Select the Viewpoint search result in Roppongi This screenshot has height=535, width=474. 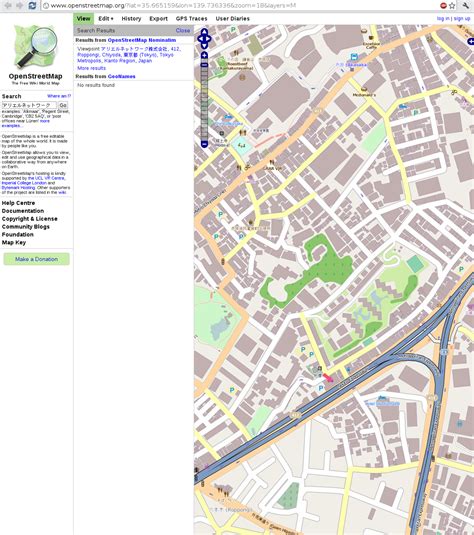(129, 55)
